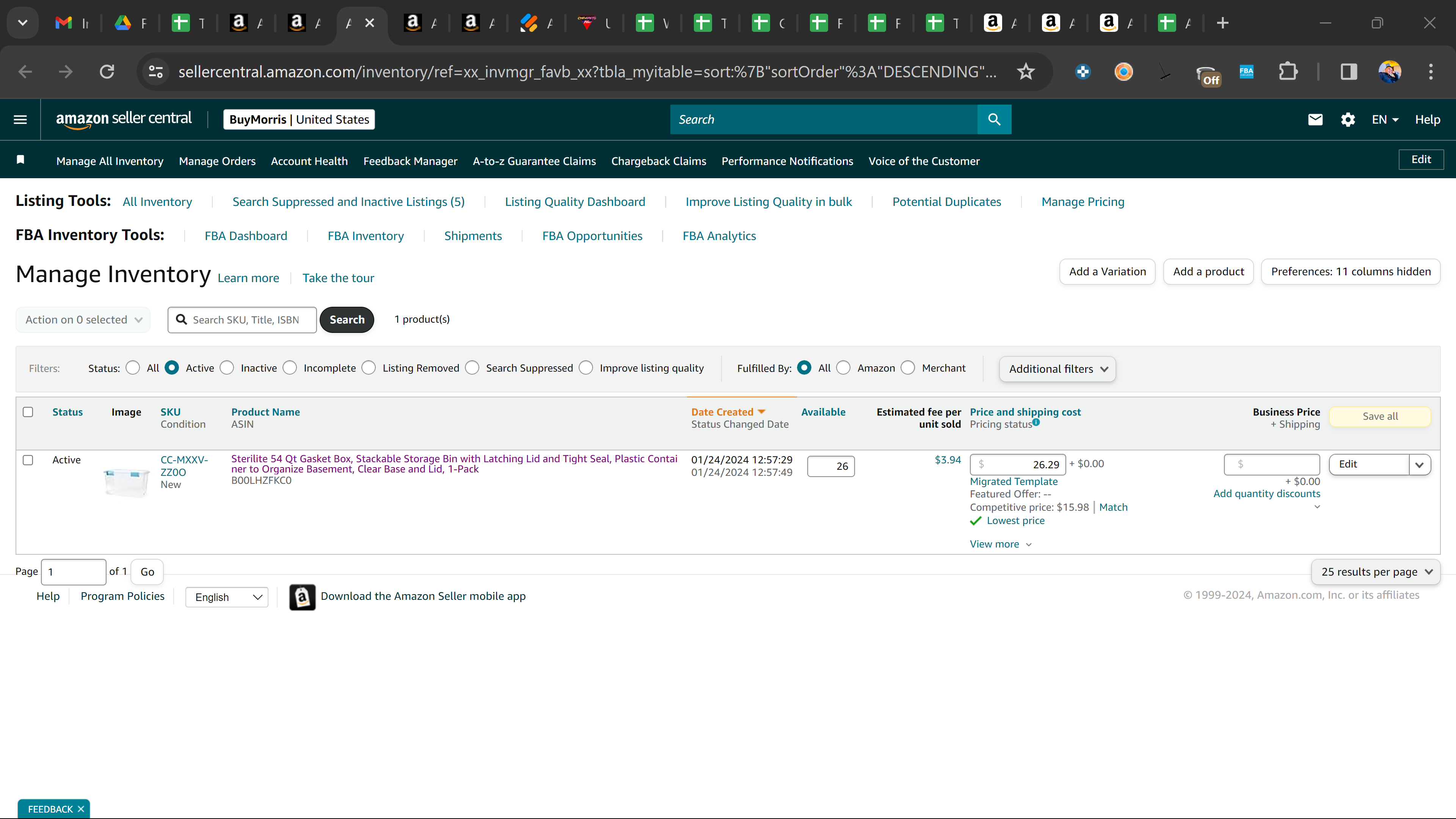Open Voice of the Customer
The width and height of the screenshot is (1456, 819).
924,161
